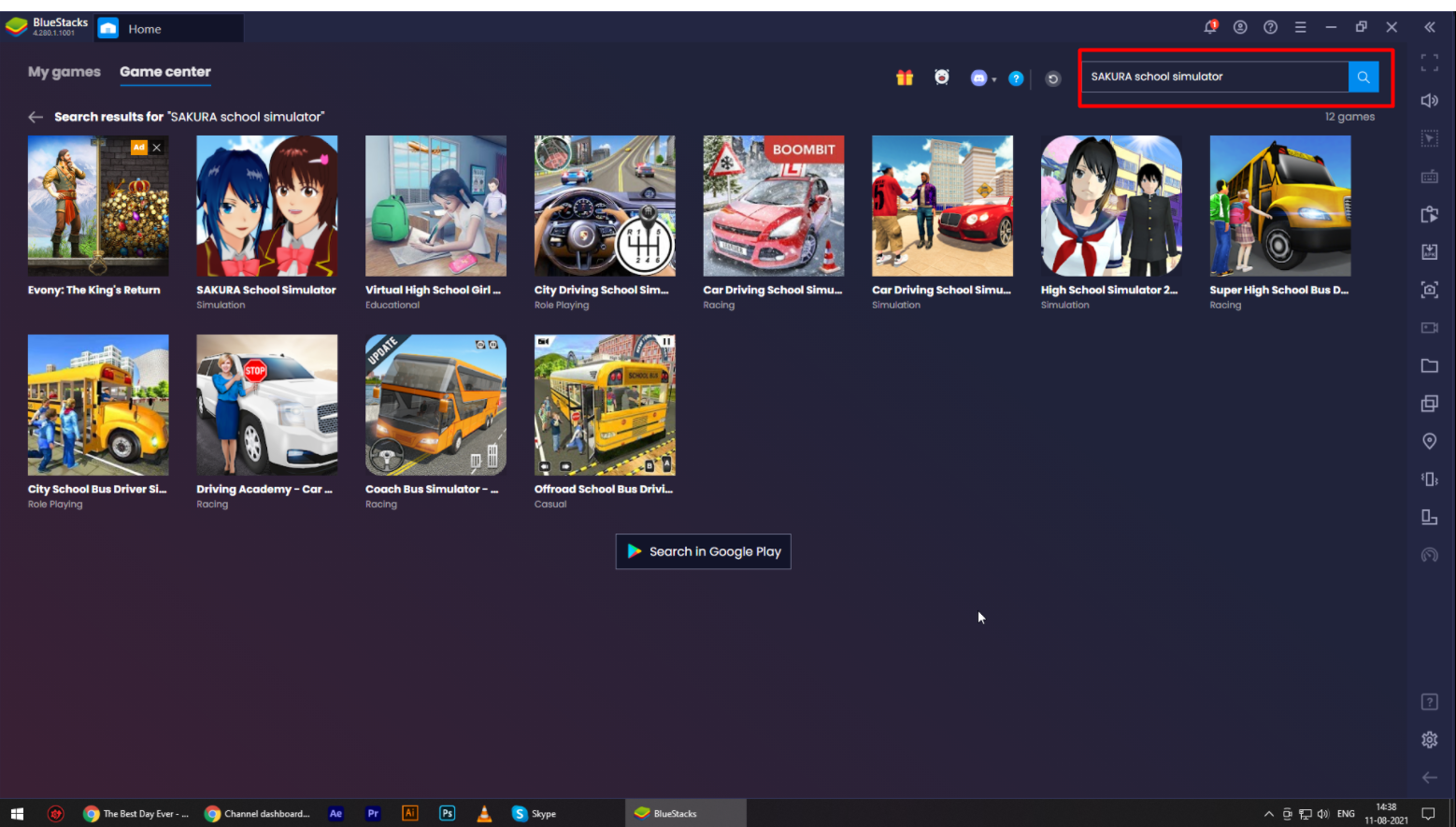This screenshot has height=827, width=1456.
Task: Open the Discord icon
Action: pyautogui.click(x=978, y=78)
